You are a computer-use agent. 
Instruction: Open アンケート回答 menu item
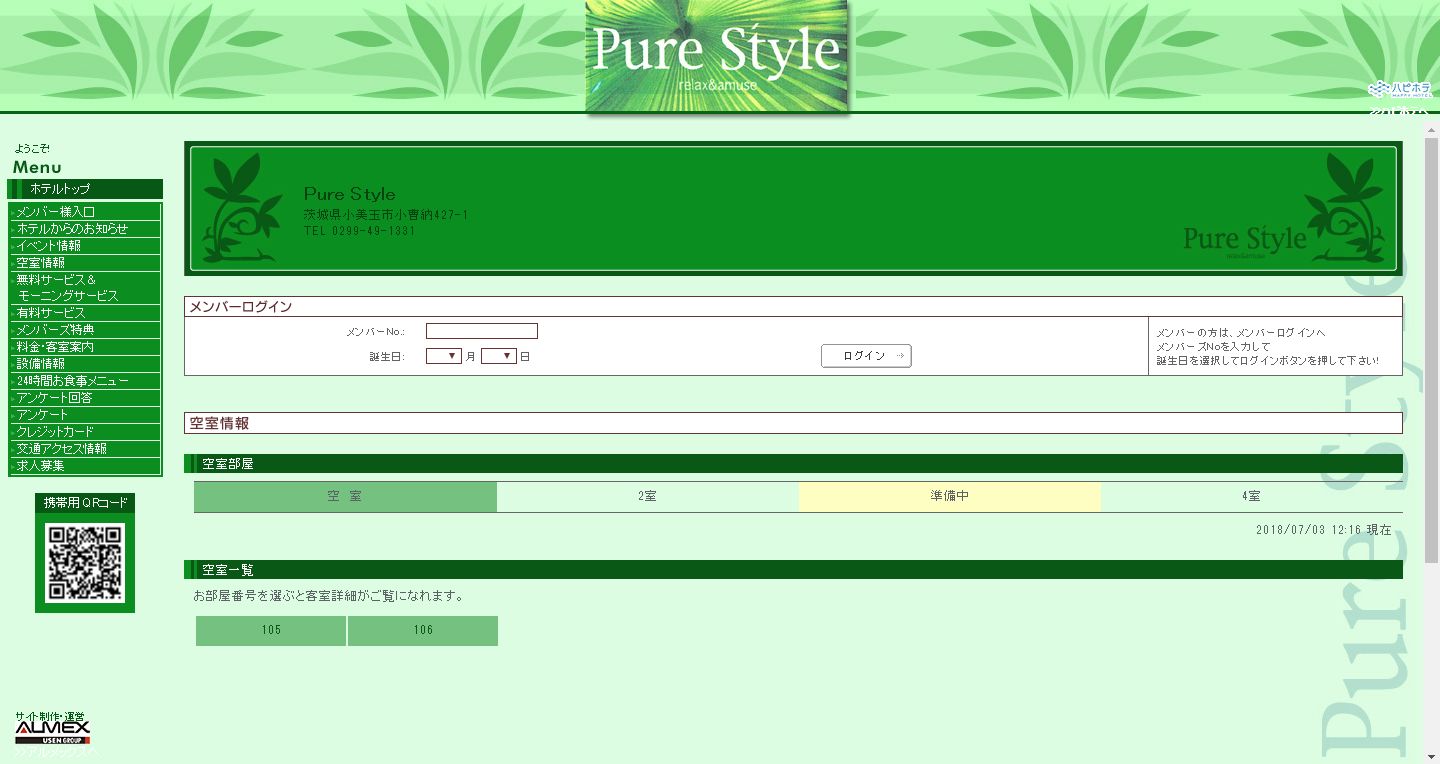coord(85,398)
